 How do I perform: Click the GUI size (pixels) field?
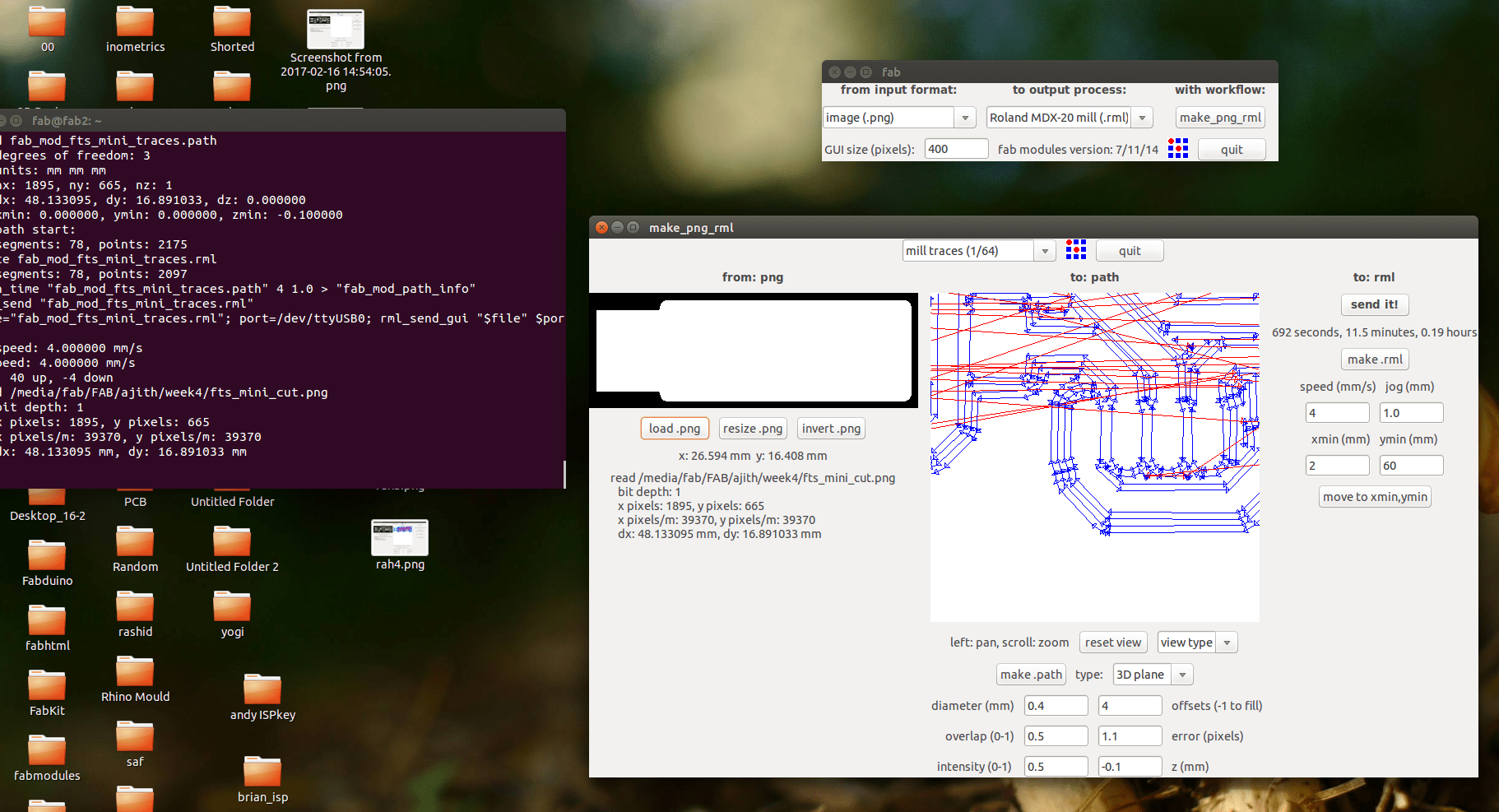point(956,149)
